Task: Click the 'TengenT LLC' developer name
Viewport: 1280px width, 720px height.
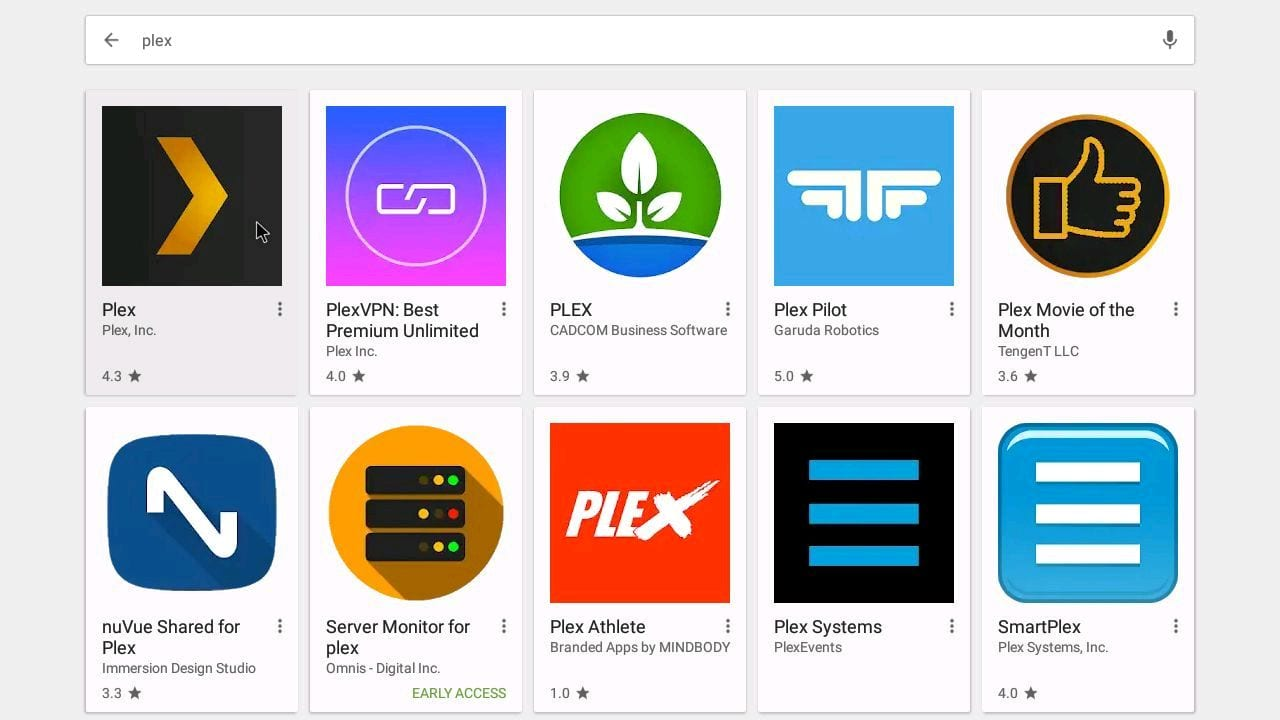Action: [x=1038, y=351]
